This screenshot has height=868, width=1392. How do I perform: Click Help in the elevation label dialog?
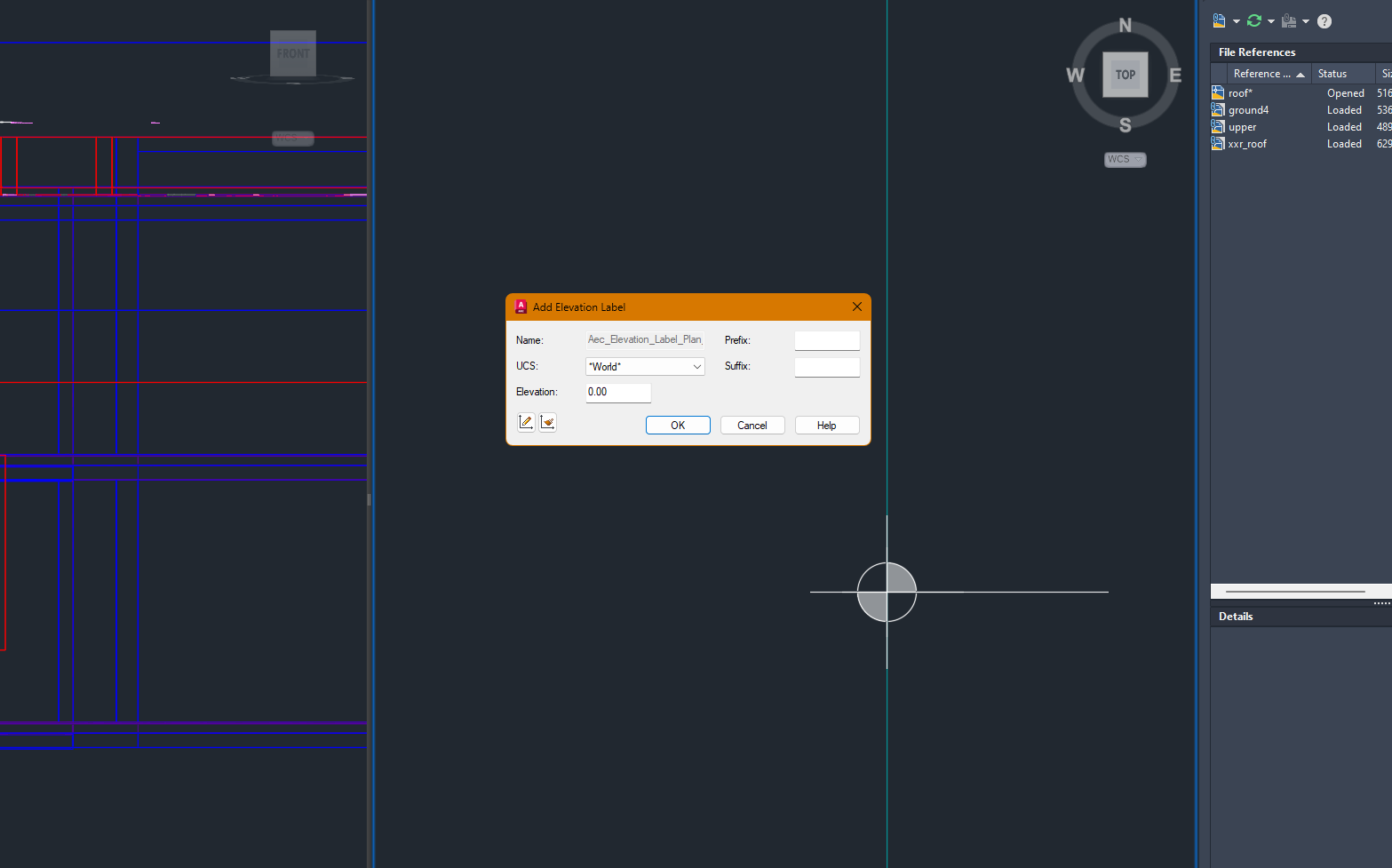click(x=826, y=425)
